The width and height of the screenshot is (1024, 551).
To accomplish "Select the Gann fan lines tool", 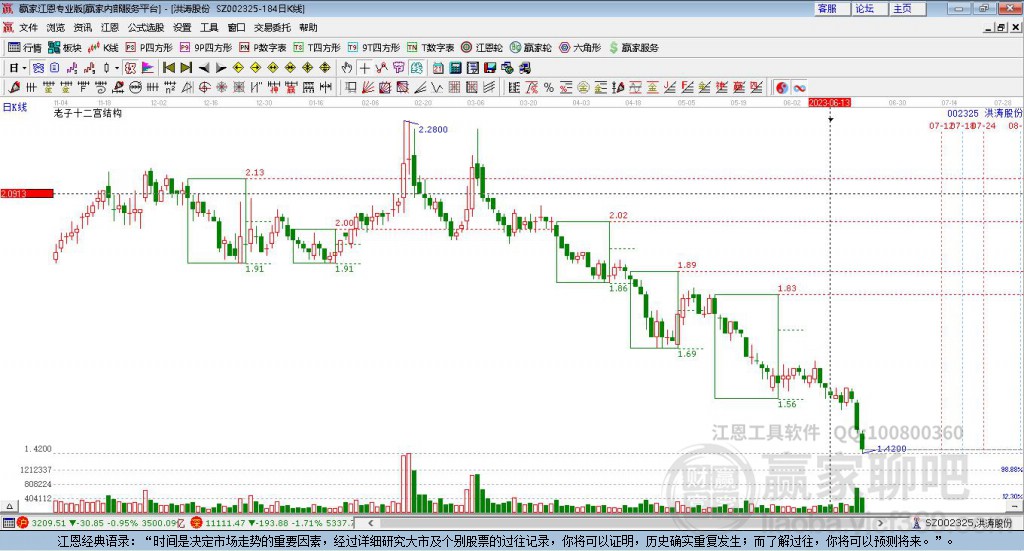I will (368, 87).
